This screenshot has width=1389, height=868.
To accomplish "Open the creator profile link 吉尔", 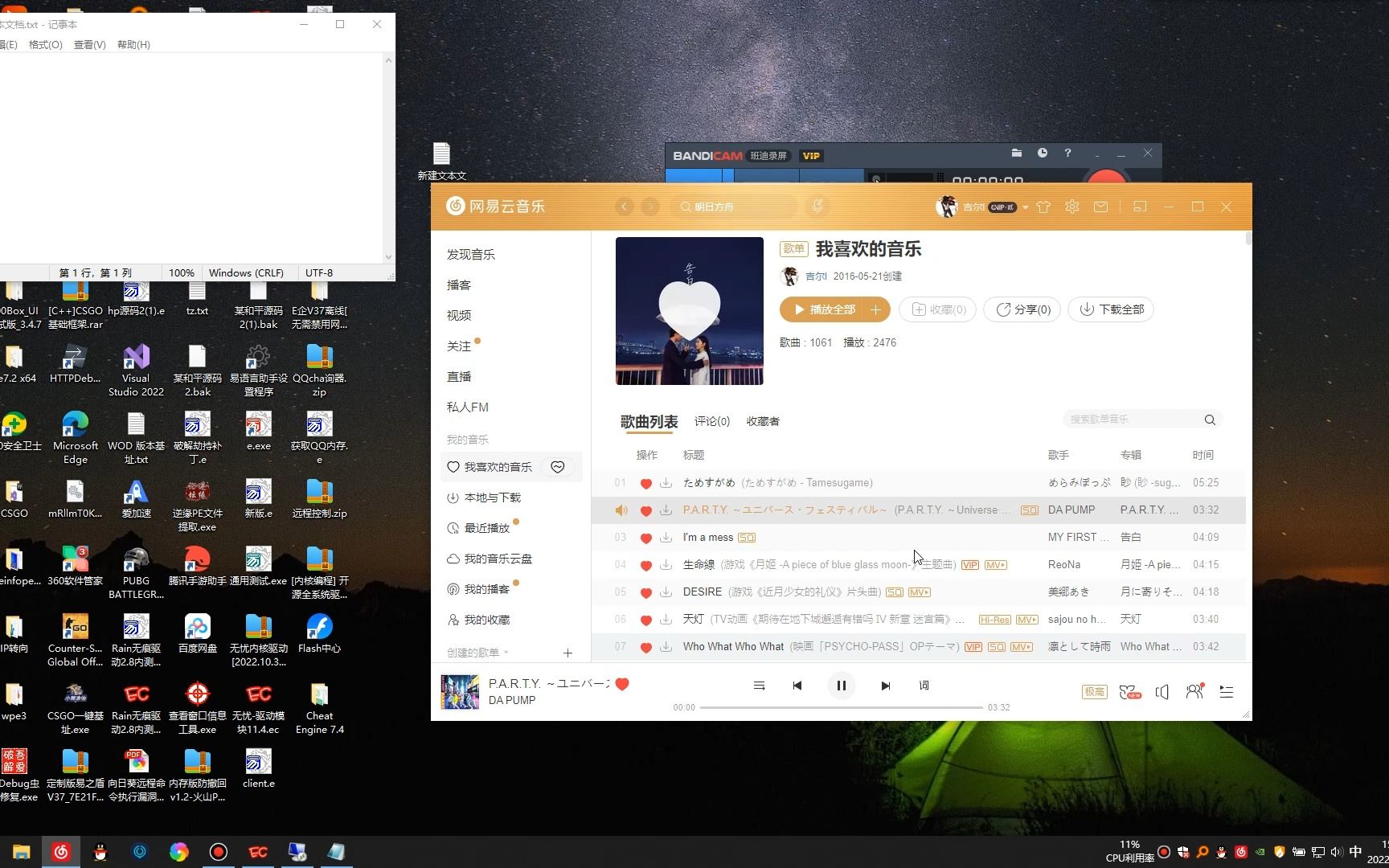I will click(816, 276).
